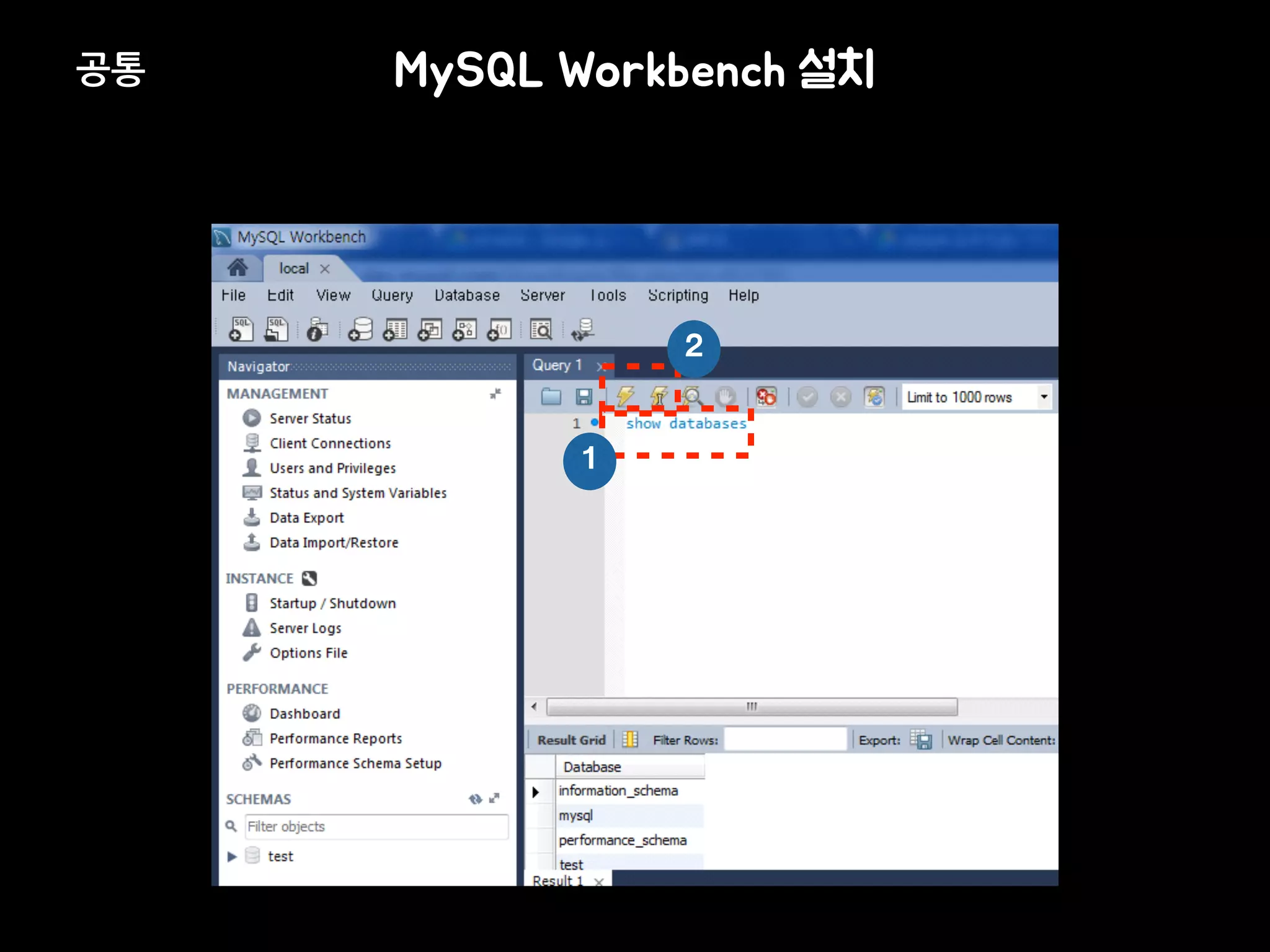Click the Filter objects search field
Image resolution: width=1270 pixels, height=952 pixels.
click(376, 826)
